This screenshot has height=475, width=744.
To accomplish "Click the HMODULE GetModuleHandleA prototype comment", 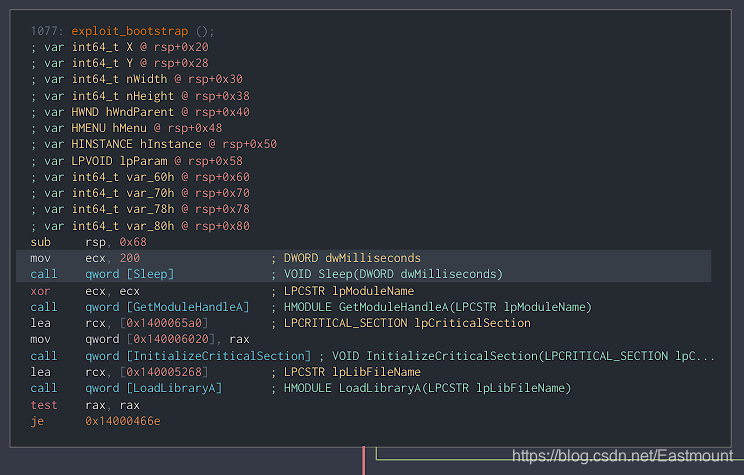I will pos(431,307).
